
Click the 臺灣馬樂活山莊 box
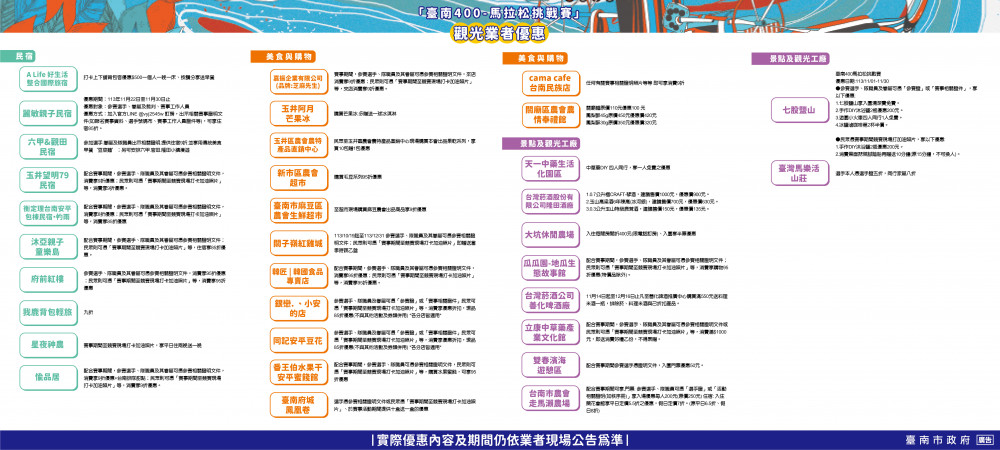pyautogui.click(x=800, y=173)
